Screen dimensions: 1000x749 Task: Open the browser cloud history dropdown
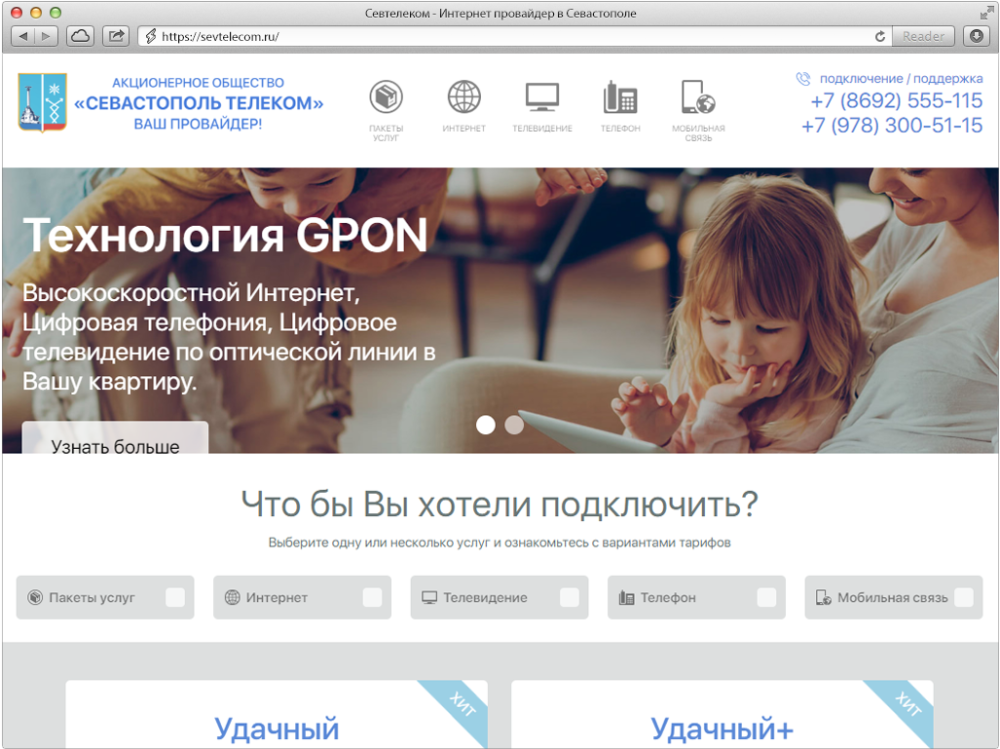click(79, 35)
